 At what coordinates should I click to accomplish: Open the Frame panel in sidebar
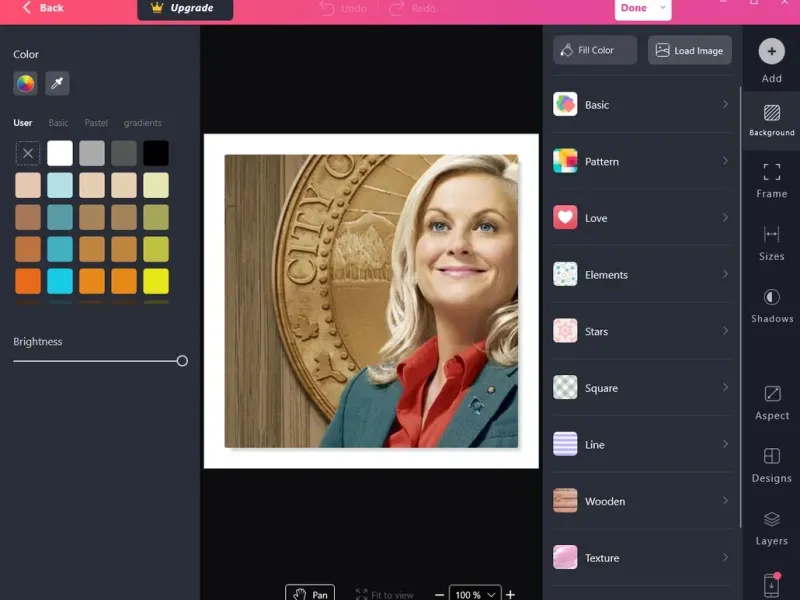click(771, 181)
